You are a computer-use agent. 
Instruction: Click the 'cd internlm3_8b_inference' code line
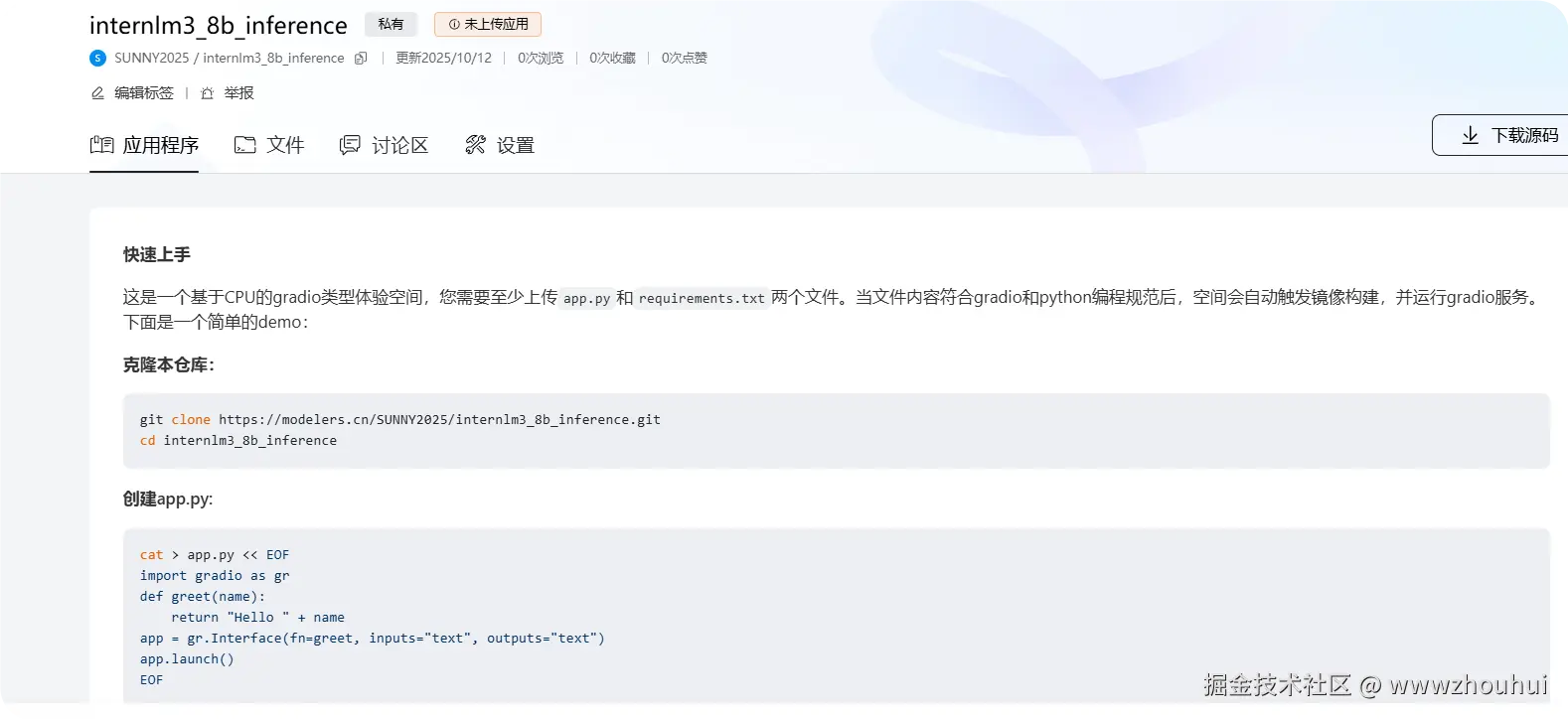238,441
